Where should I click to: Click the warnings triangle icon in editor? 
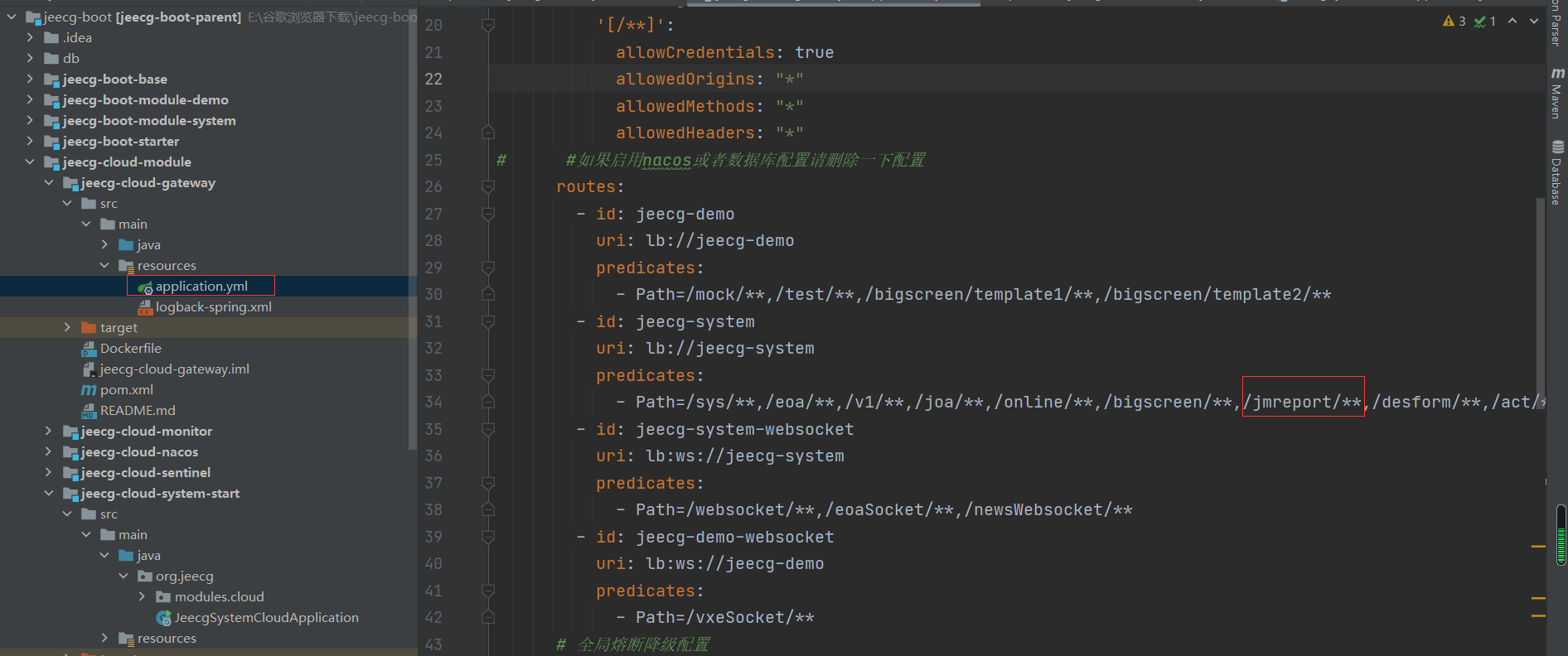click(x=1448, y=21)
